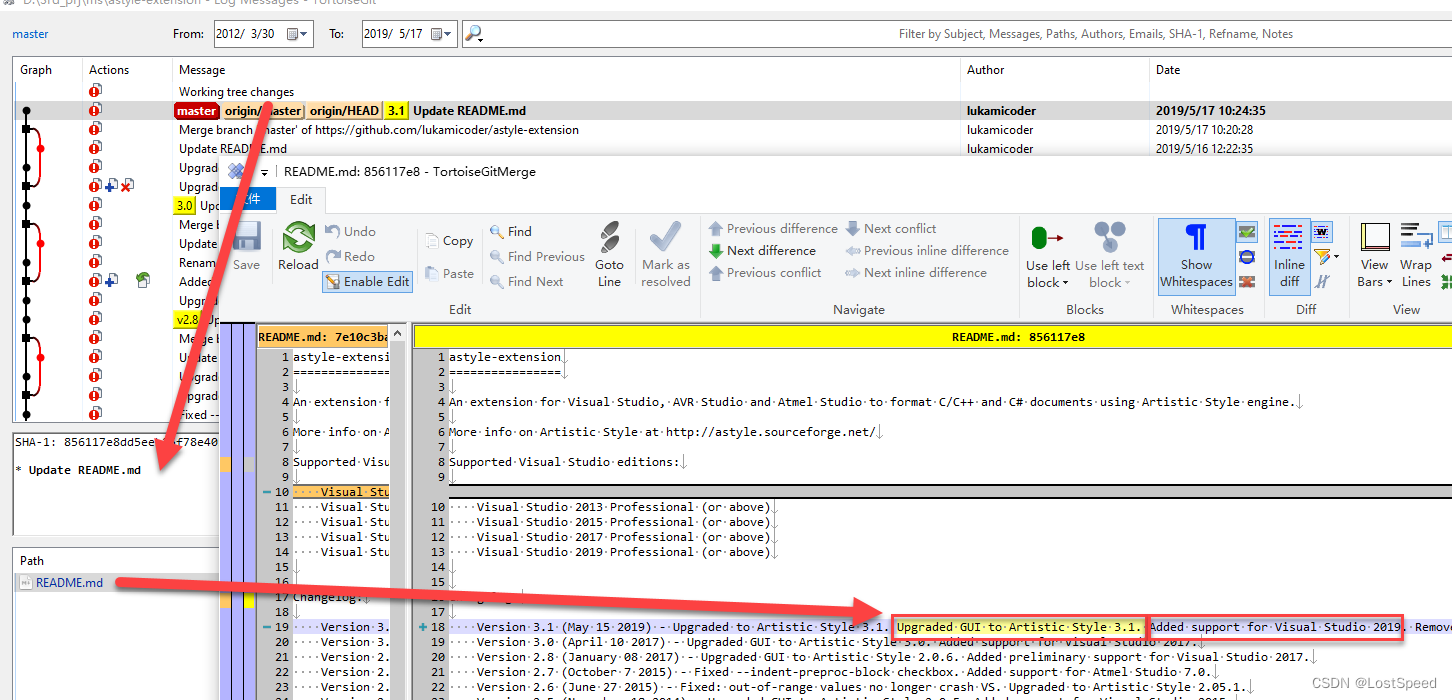Viewport: 1452px width, 700px height.
Task: Open the From date picker dropdown
Action: coord(298,34)
